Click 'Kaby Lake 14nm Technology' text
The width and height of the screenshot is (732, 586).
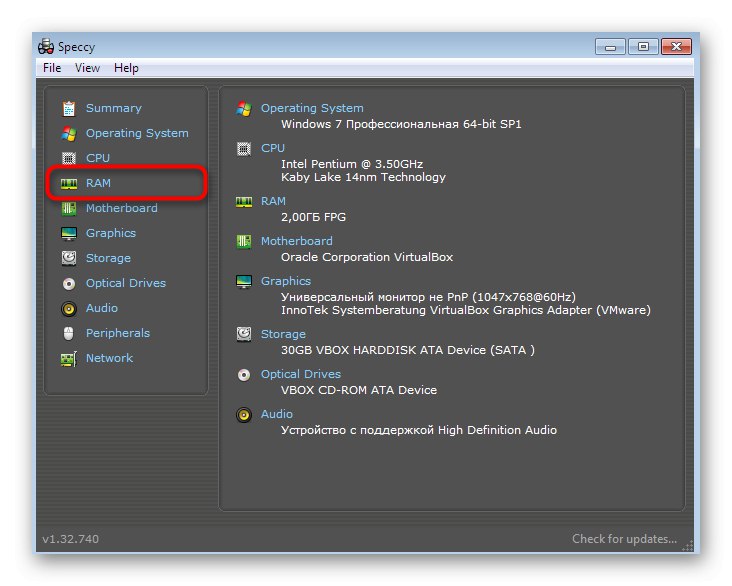coord(363,177)
